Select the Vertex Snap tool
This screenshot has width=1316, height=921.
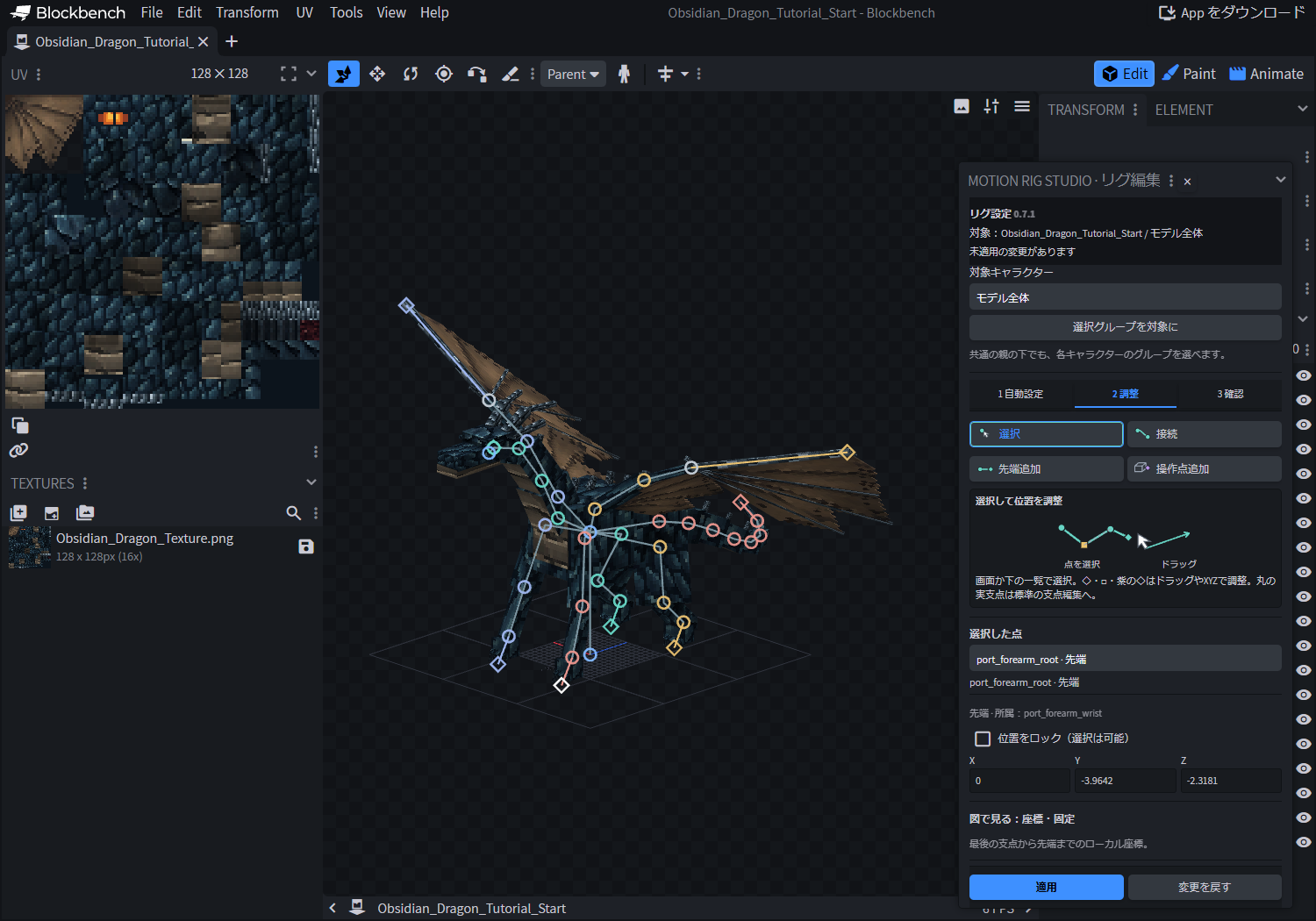pos(476,74)
